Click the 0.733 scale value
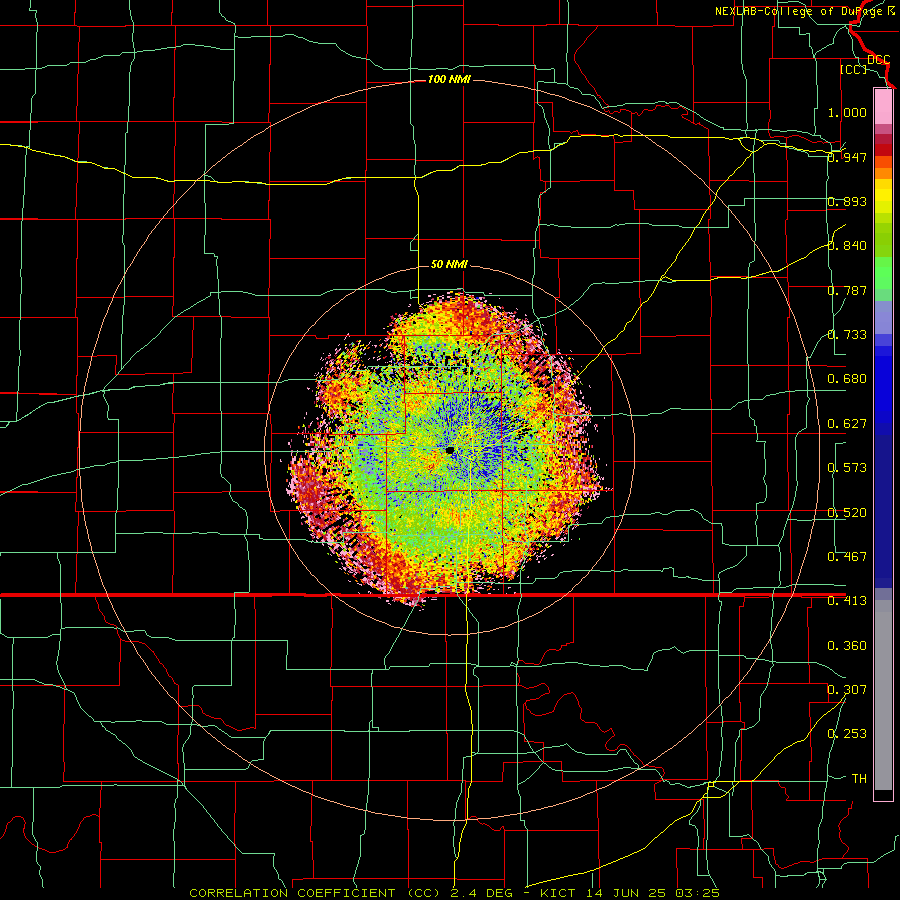900x900 pixels. pyautogui.click(x=847, y=335)
